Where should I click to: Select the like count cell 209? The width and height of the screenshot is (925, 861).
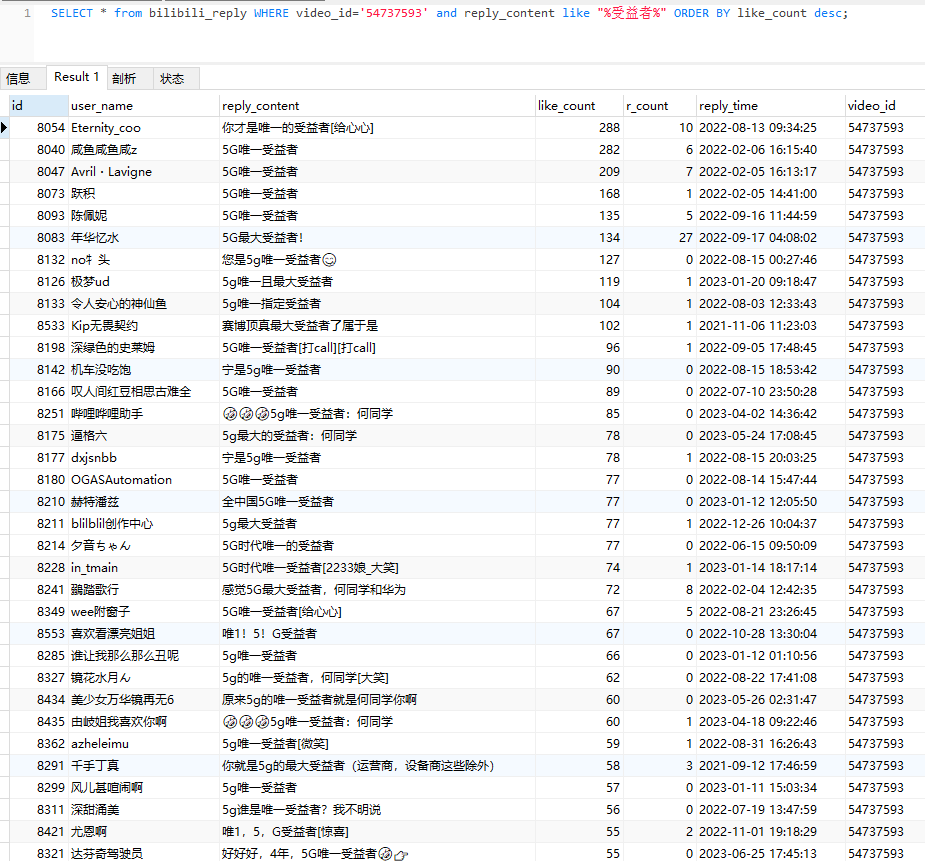579,172
